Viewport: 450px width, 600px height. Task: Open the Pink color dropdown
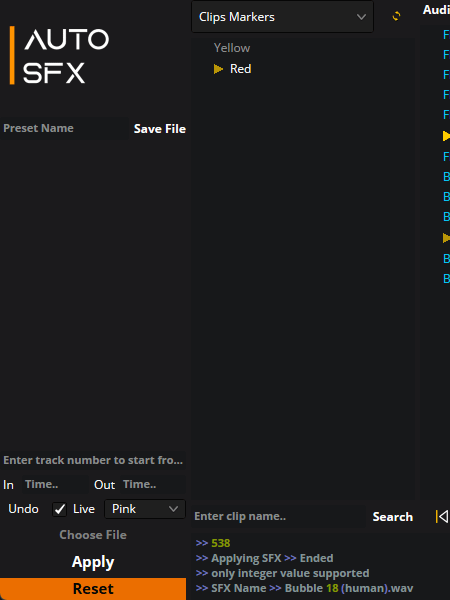click(x=145, y=509)
